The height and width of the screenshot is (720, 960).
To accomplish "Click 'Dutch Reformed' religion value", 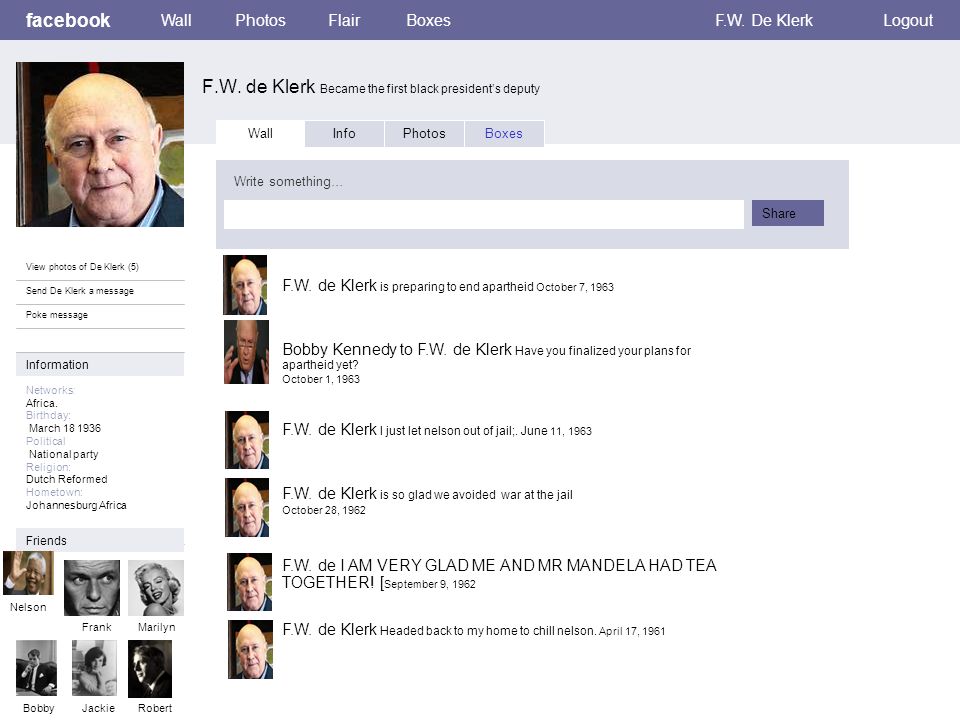I will click(x=67, y=479).
